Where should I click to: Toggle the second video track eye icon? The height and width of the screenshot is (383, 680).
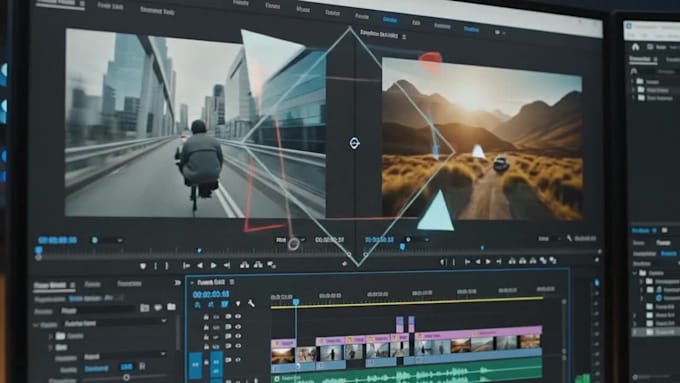tap(238, 327)
